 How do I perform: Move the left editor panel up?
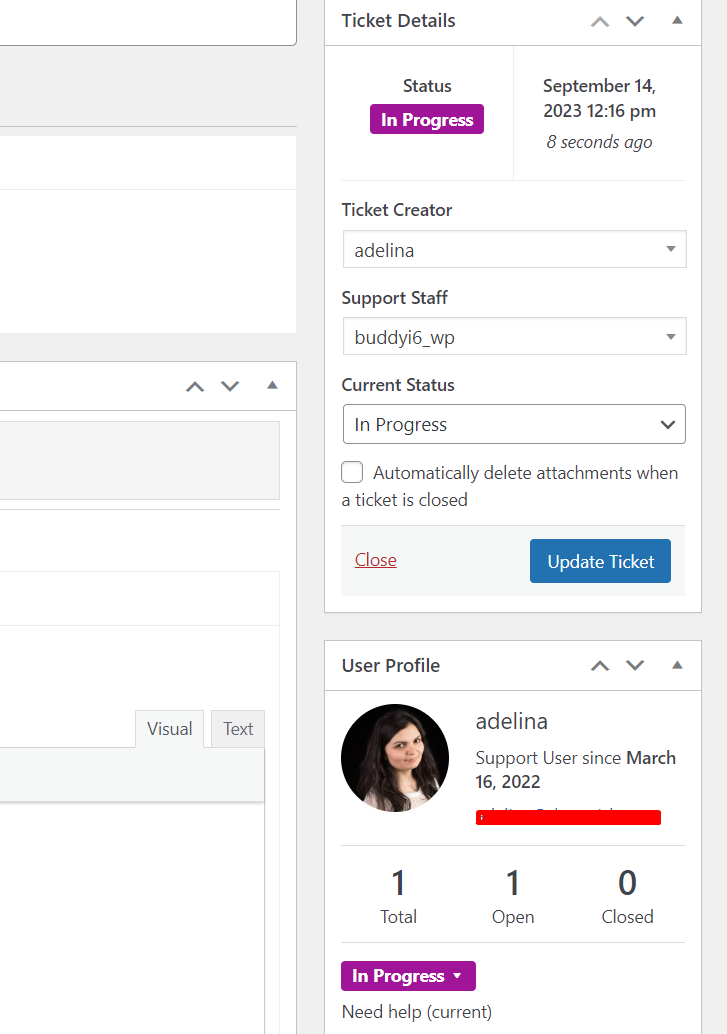pyautogui.click(x=196, y=386)
